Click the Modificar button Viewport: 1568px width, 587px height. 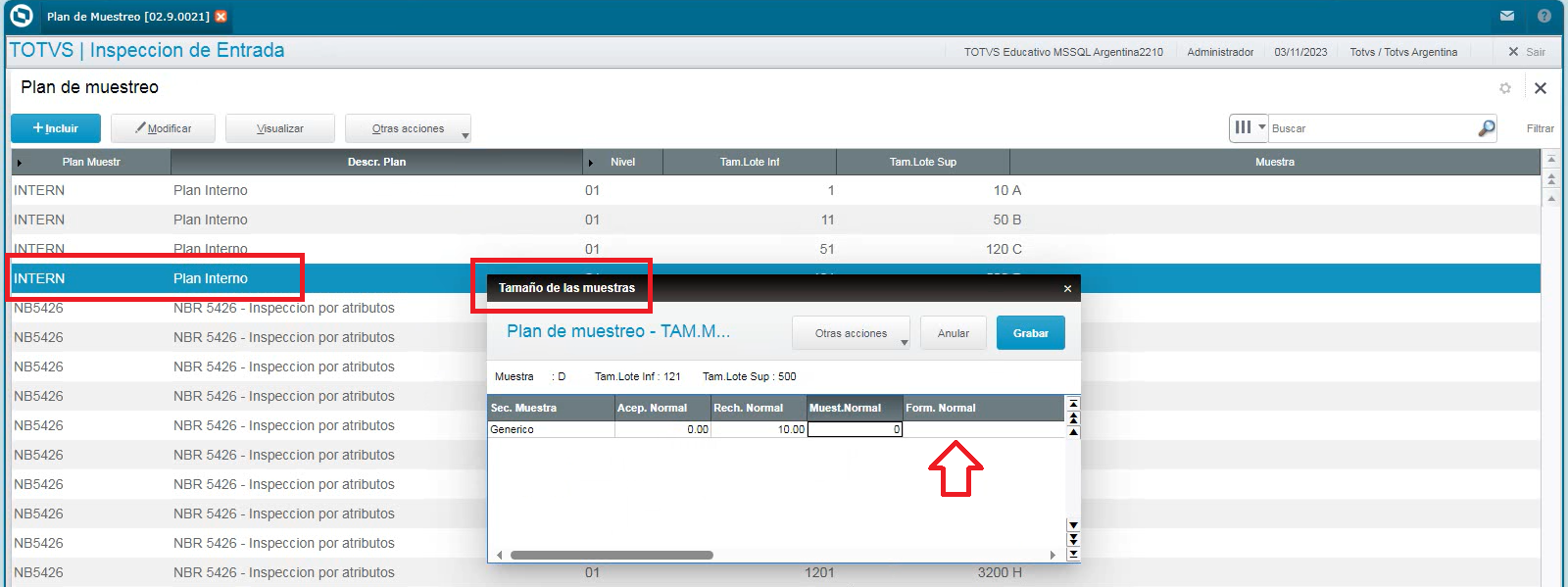(x=164, y=128)
